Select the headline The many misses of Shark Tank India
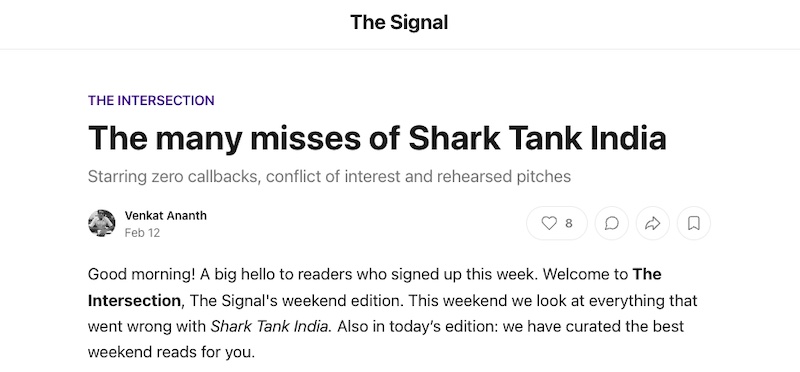The height and width of the screenshot is (372, 800). pyautogui.click(x=377, y=137)
